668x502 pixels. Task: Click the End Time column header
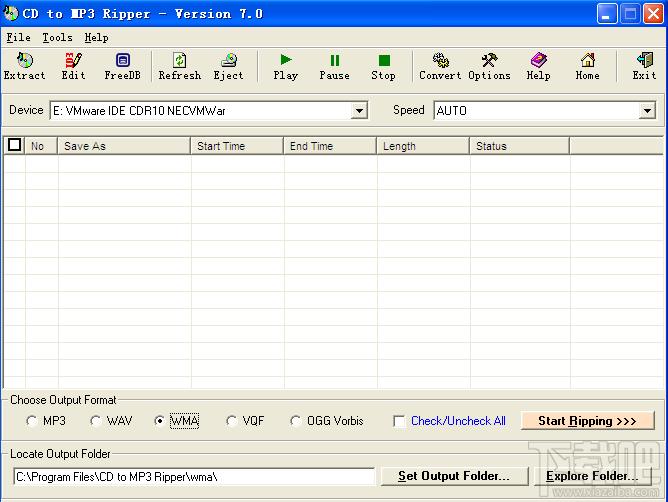(x=331, y=146)
